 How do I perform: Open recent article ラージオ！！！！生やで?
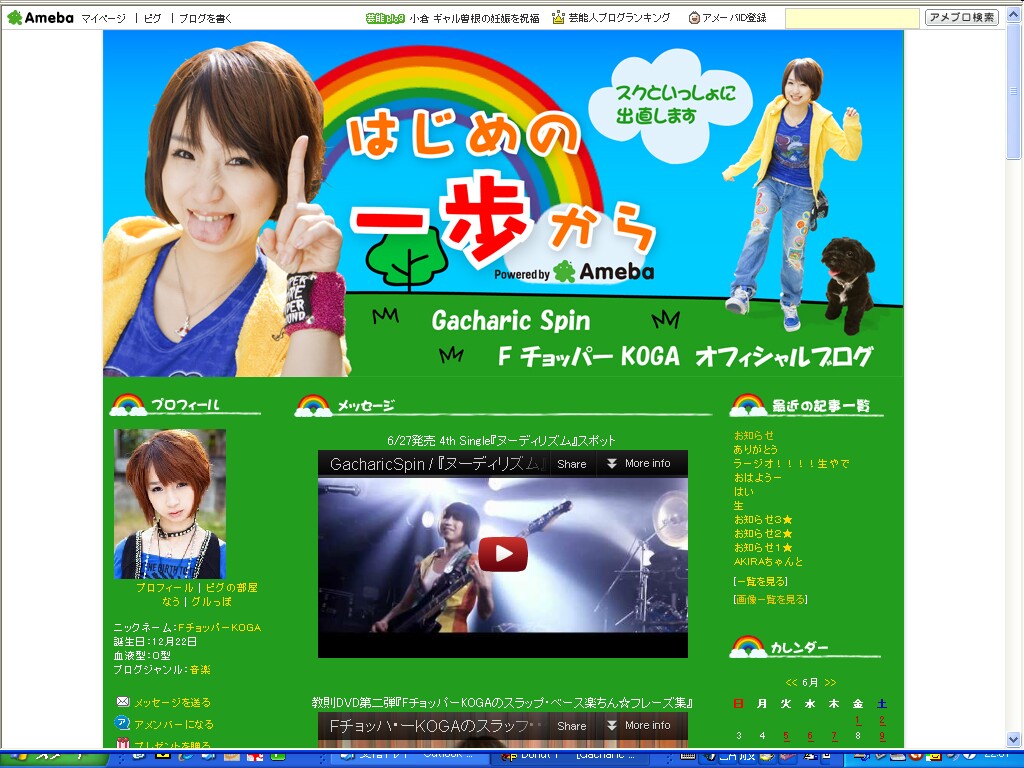coord(792,464)
